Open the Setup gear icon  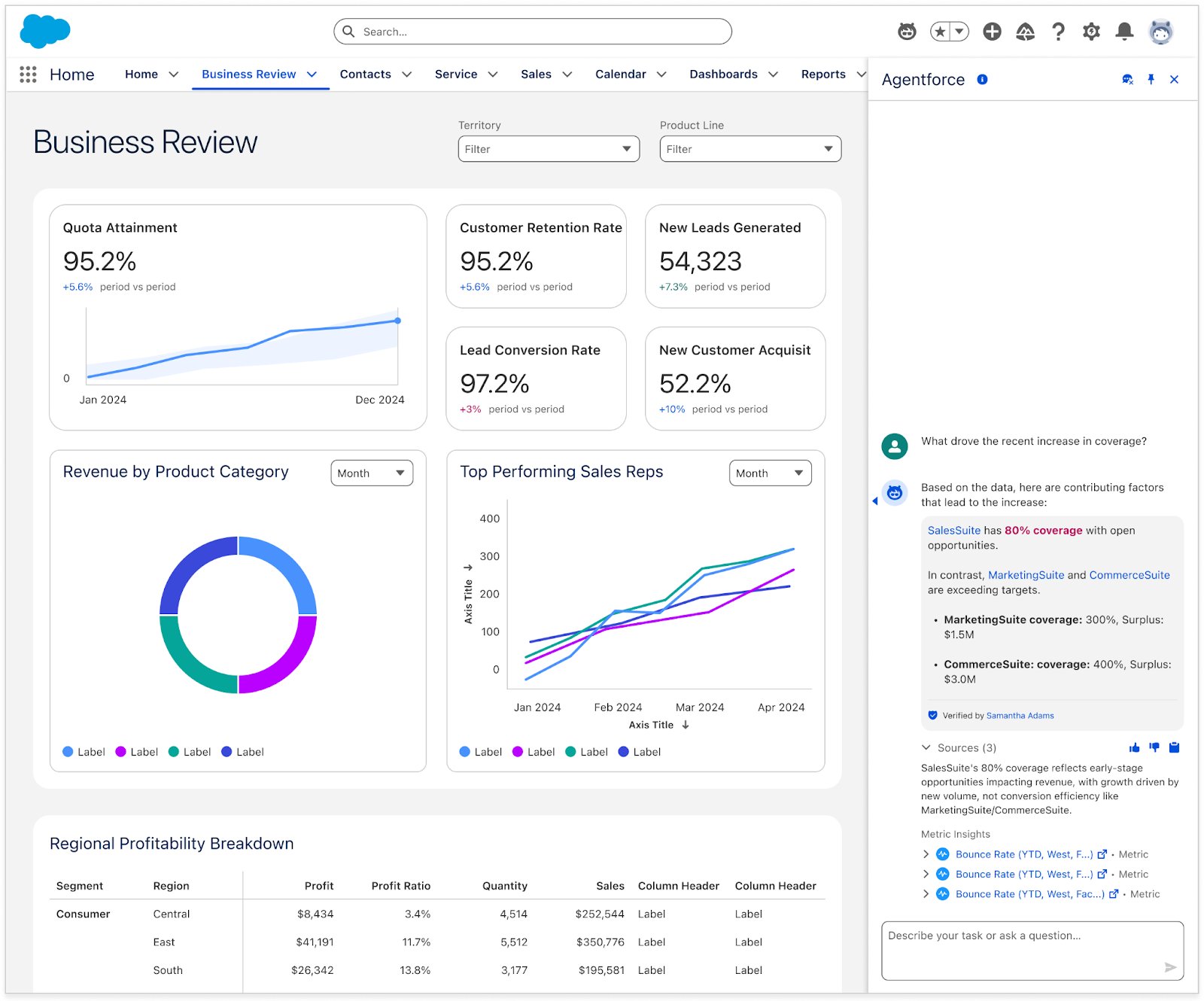pyautogui.click(x=1091, y=32)
